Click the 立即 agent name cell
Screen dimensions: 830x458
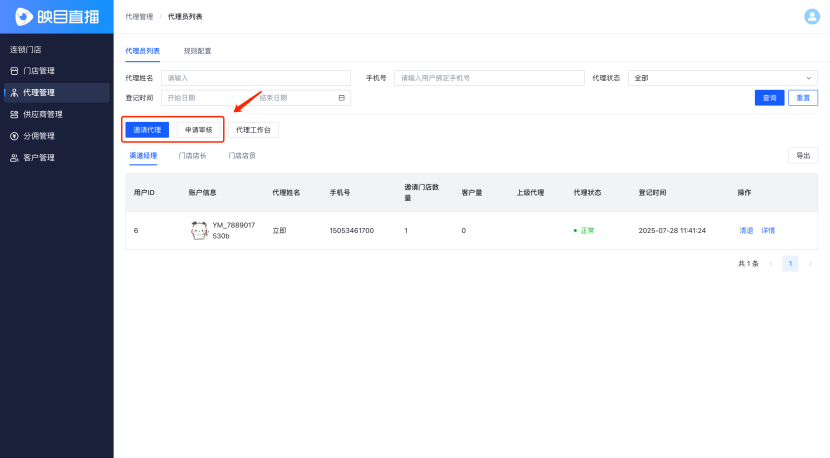pos(279,231)
